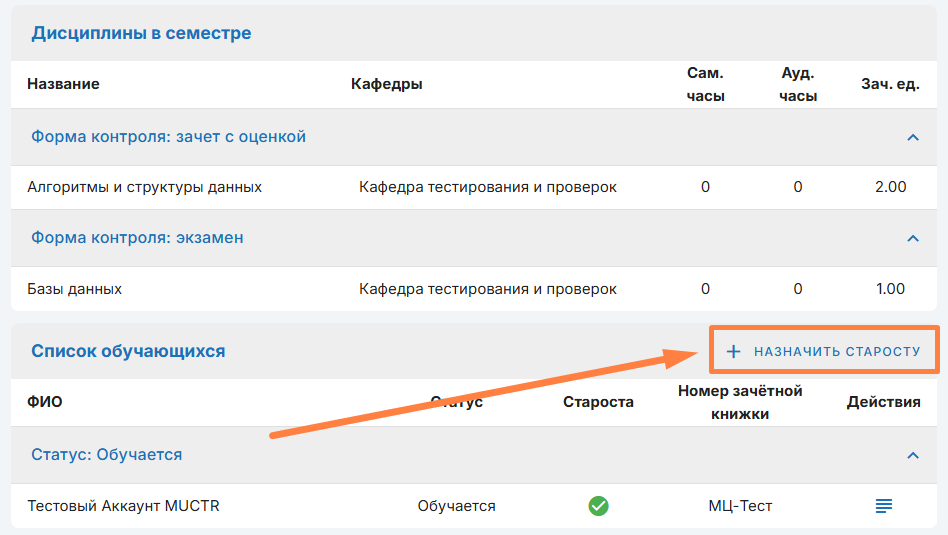Collapse the экзамен group chevron

912,239
